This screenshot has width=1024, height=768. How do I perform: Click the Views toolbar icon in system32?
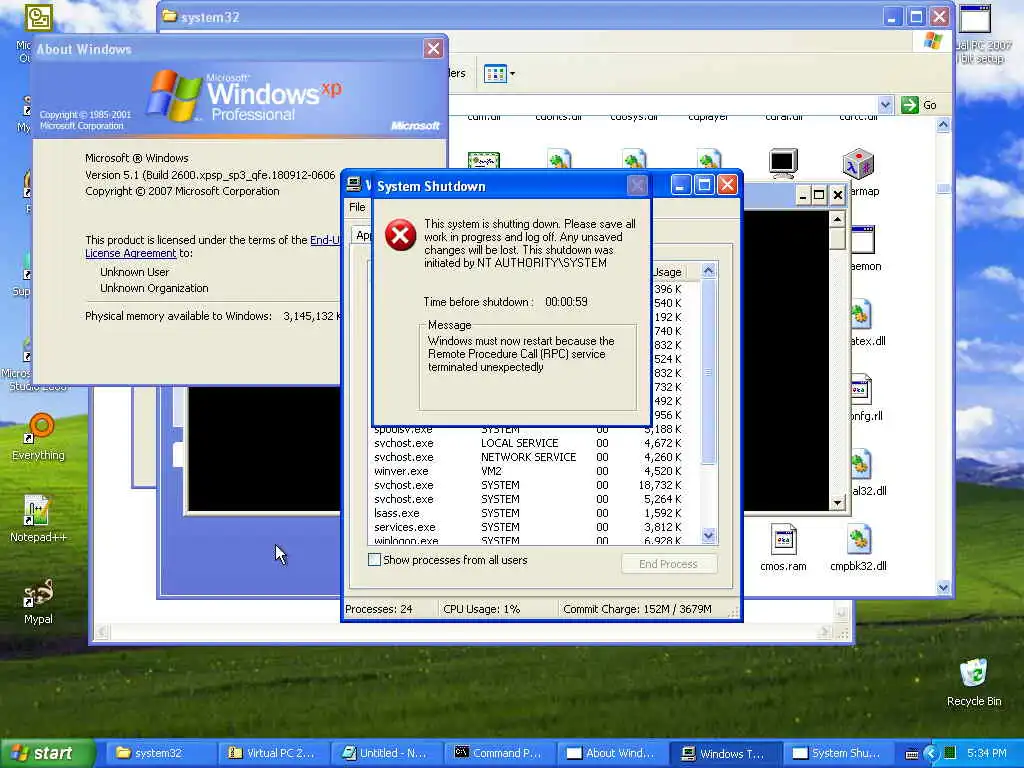(495, 74)
